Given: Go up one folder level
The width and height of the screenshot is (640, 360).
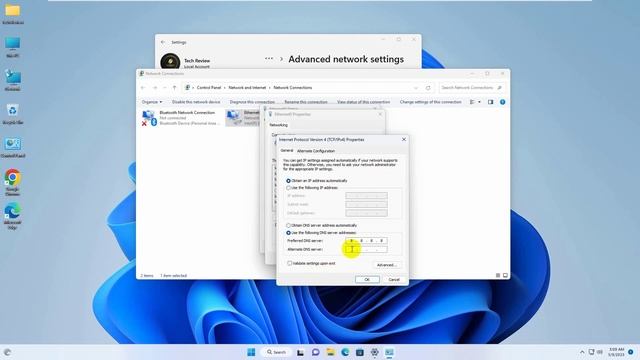Looking at the screenshot, I should [174, 88].
